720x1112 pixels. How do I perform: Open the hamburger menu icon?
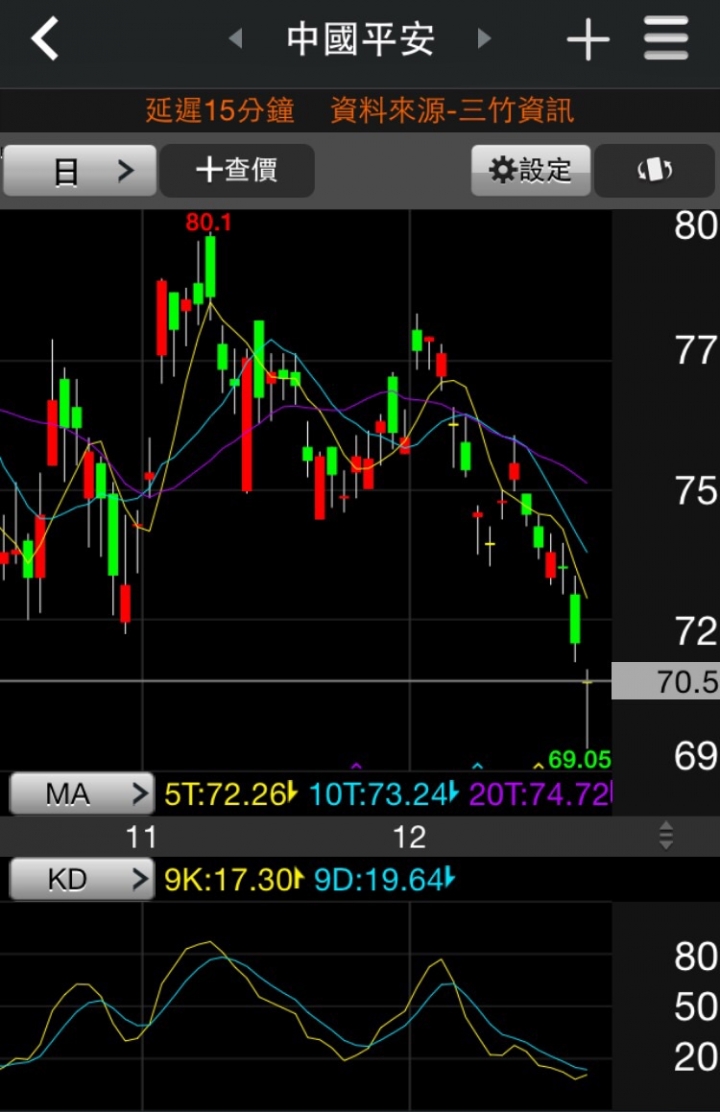tap(666, 38)
